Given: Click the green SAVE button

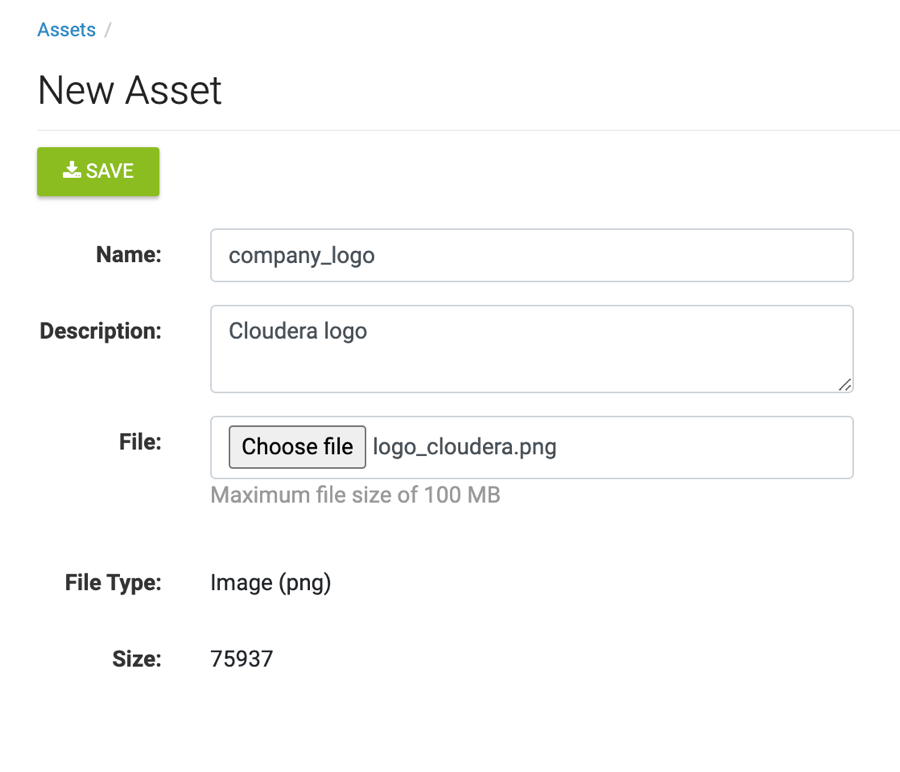Looking at the screenshot, I should (98, 172).
